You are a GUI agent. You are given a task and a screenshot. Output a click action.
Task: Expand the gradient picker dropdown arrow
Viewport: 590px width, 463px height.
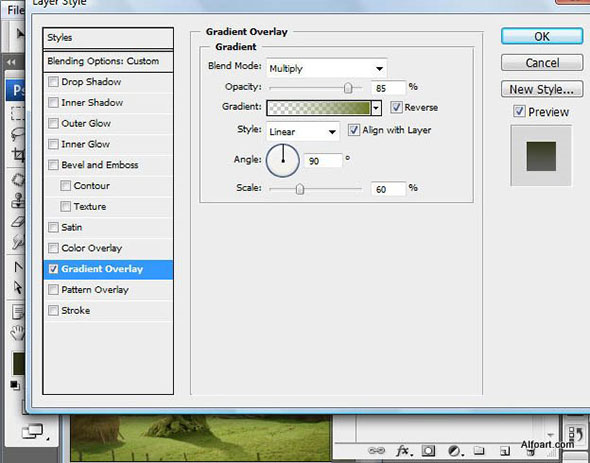376,108
